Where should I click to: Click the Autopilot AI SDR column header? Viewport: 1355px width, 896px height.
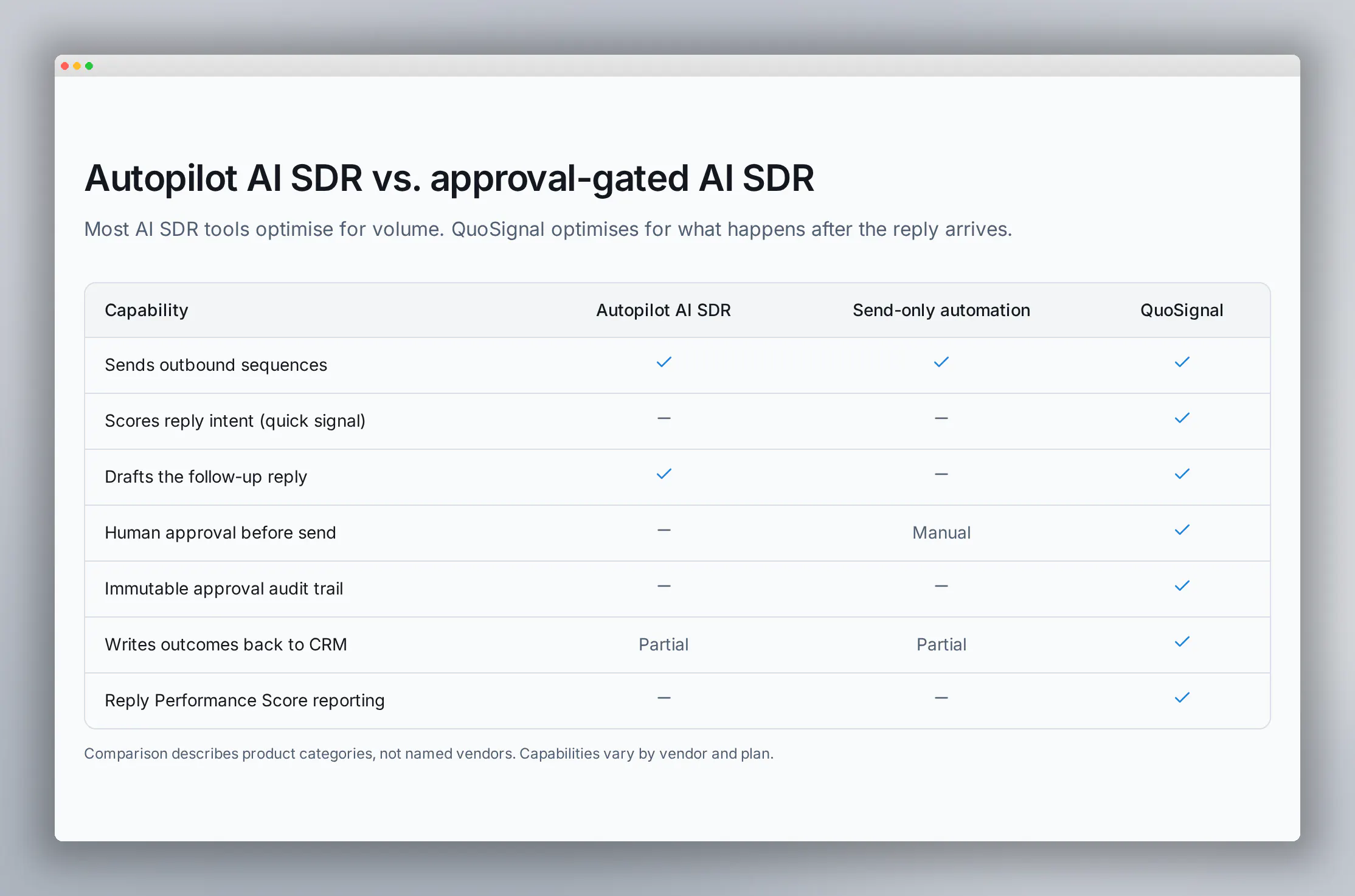(x=664, y=310)
